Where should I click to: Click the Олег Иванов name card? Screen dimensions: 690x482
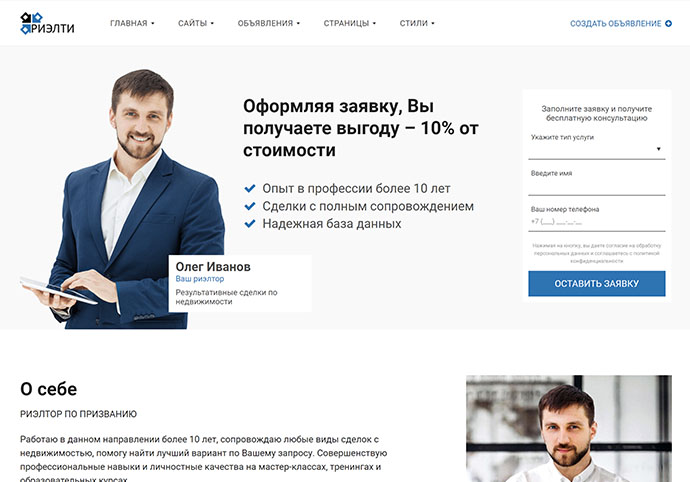coord(240,283)
